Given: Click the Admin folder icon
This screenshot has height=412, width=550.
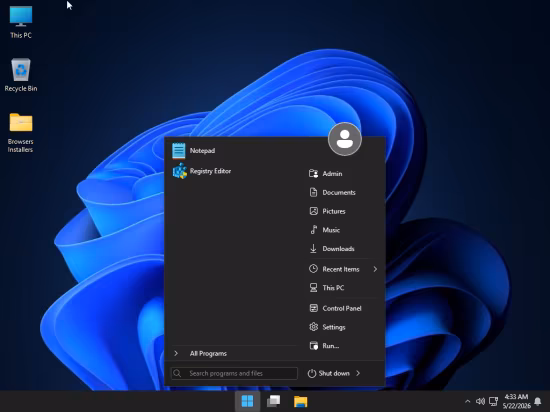Looking at the screenshot, I should click(x=313, y=174).
